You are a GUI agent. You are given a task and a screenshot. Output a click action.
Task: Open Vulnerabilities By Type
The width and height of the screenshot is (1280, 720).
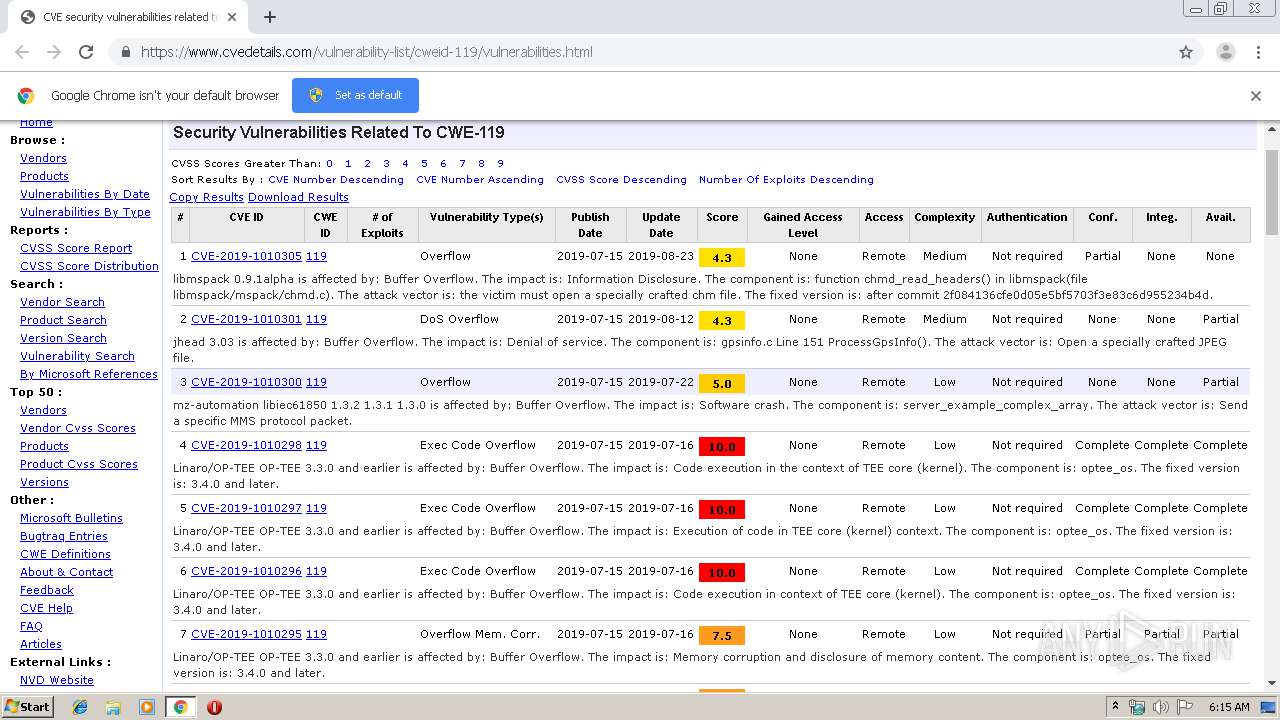(85, 212)
